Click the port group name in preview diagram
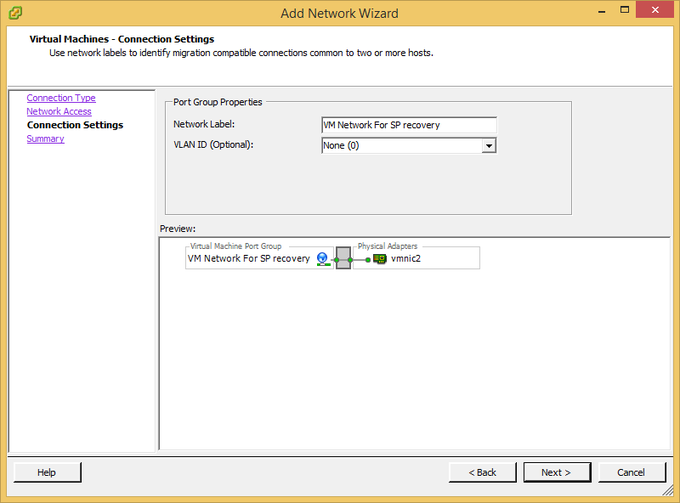 [x=249, y=259]
